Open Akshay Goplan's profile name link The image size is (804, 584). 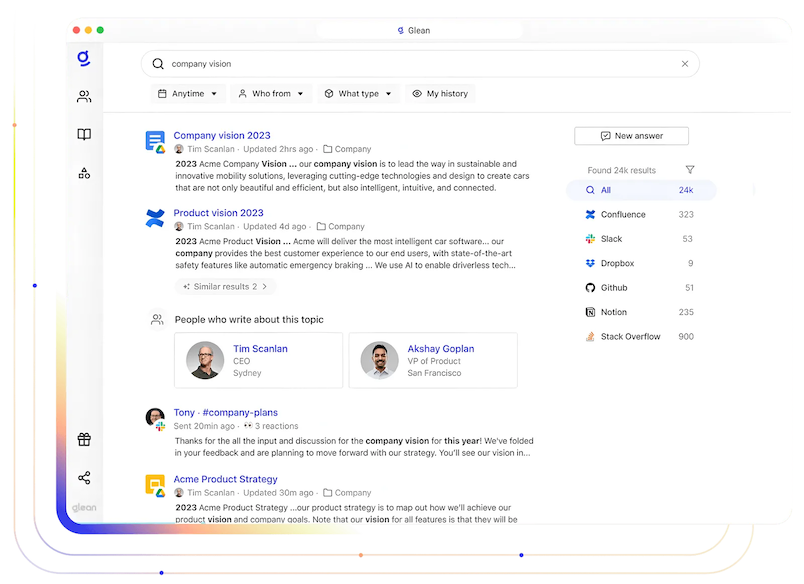pyautogui.click(x=440, y=349)
